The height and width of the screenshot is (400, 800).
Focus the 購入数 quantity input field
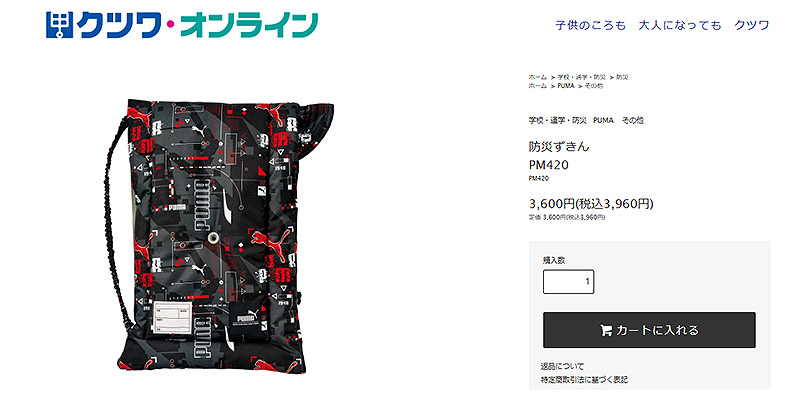point(568,282)
